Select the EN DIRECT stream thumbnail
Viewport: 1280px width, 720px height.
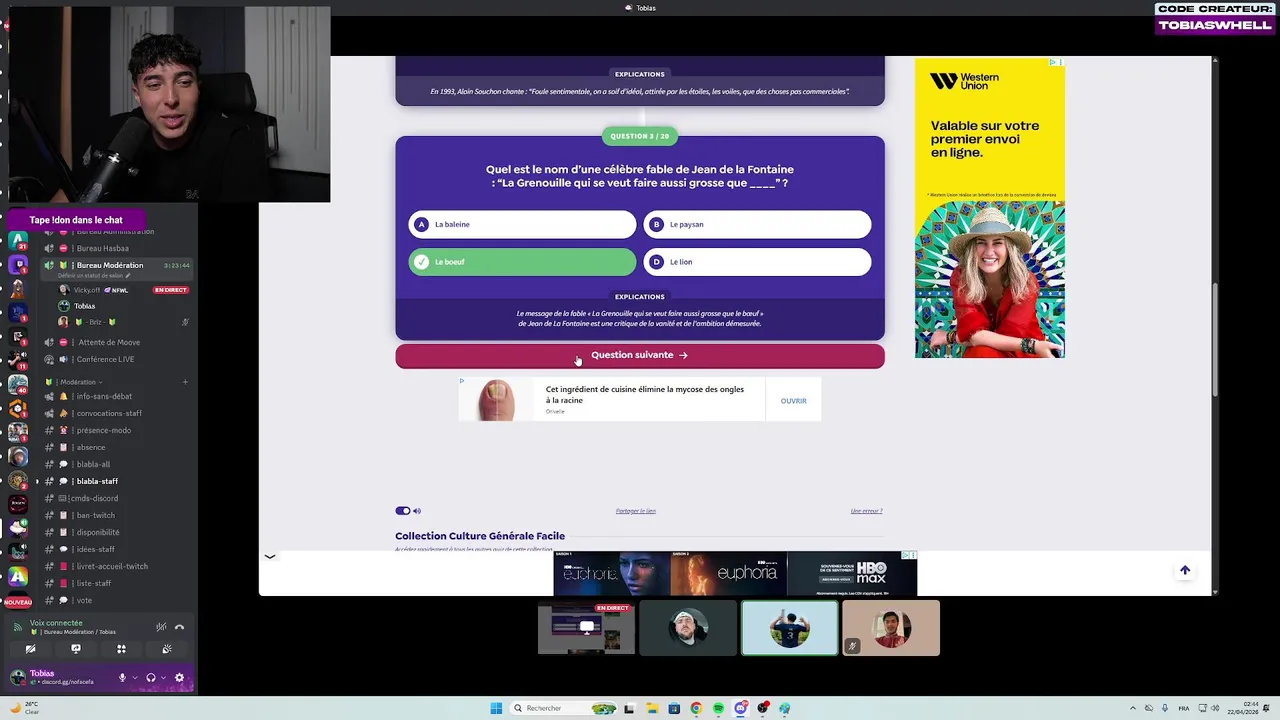(x=586, y=628)
